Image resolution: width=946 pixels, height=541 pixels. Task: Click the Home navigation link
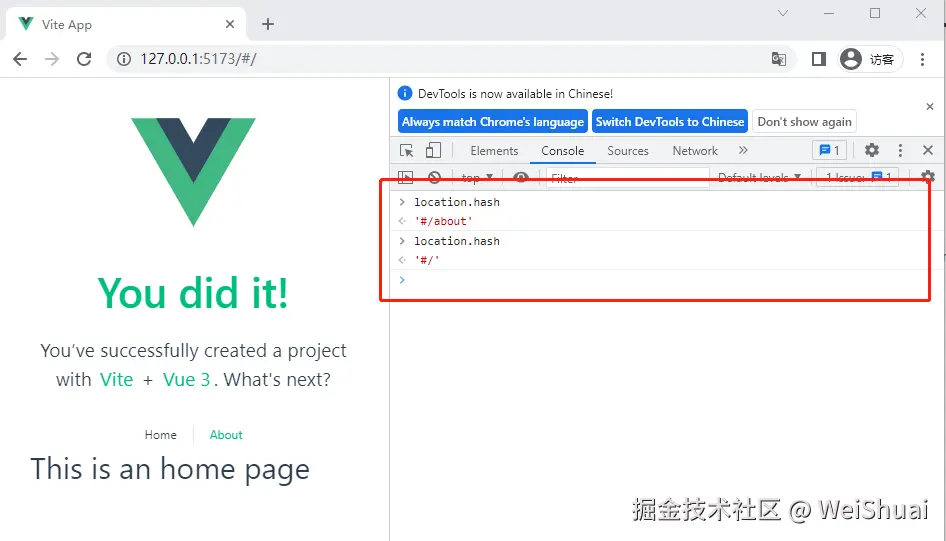(x=160, y=435)
